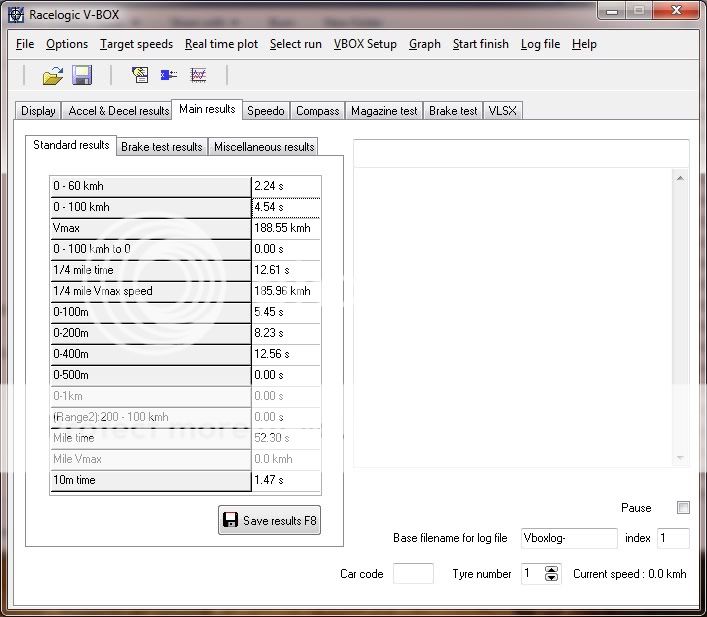Screen dimensions: 707x617
Task: Click the 0-500m row label
Action: (151, 375)
